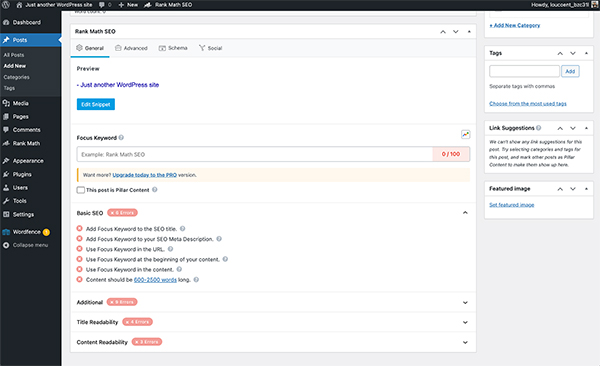Move Featured image panel down
The width and height of the screenshot is (600, 366).
(573, 189)
